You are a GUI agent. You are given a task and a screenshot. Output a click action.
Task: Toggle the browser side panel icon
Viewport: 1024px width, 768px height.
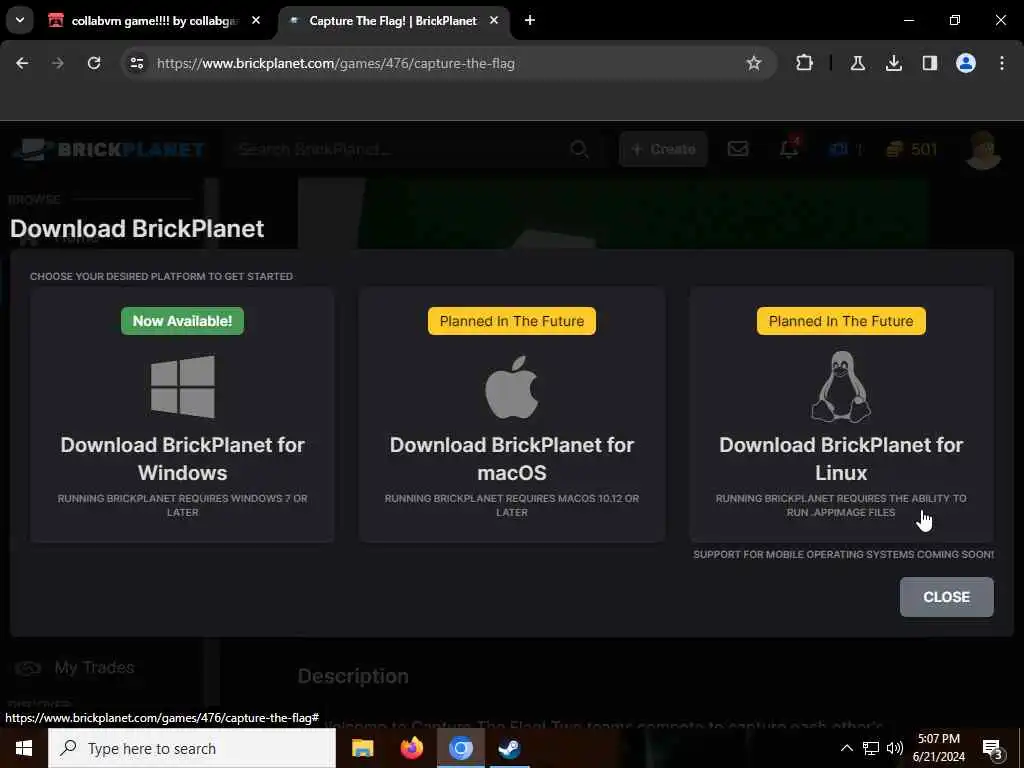tap(929, 63)
